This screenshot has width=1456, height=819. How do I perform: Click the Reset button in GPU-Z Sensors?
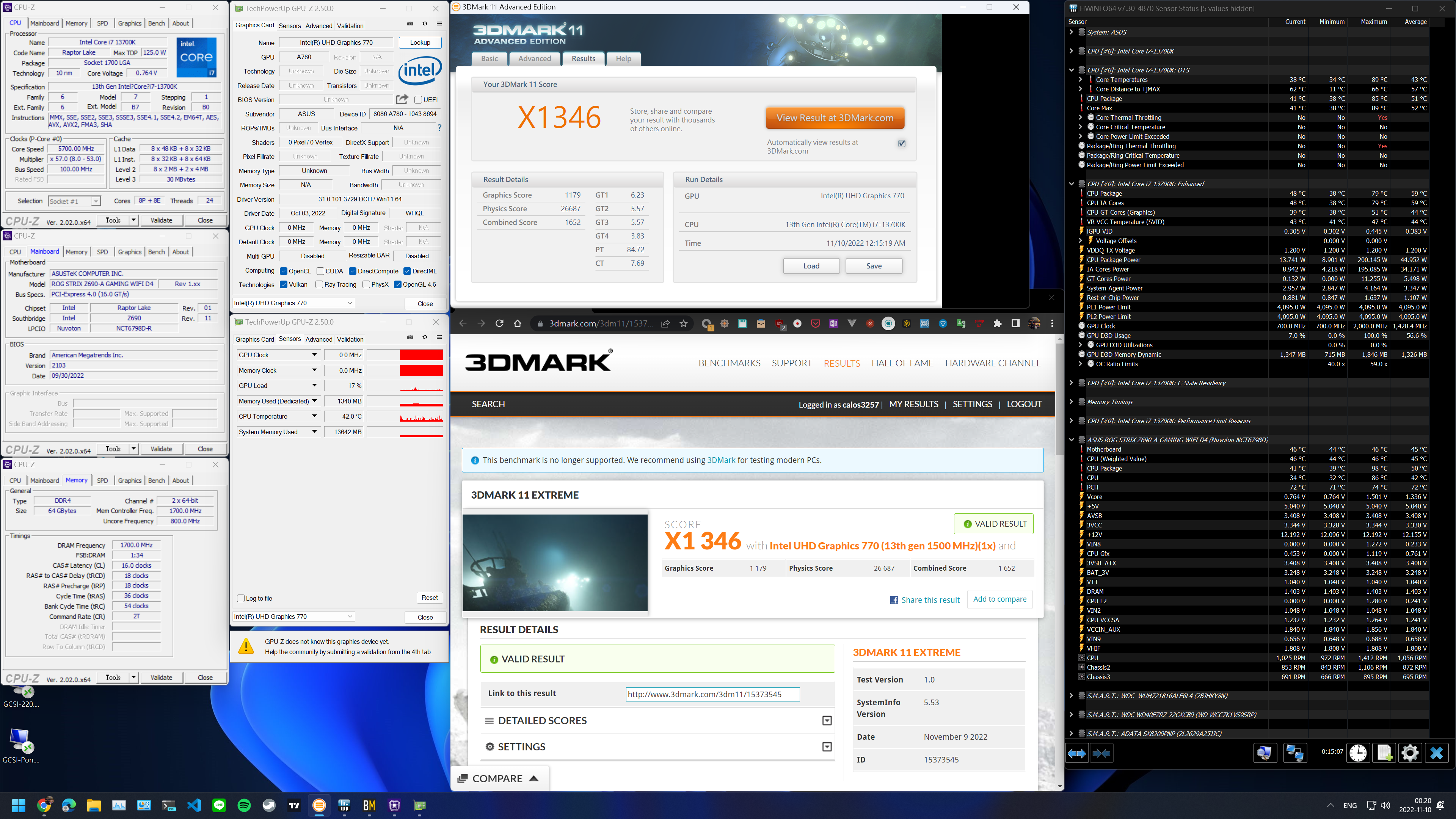[x=430, y=598]
